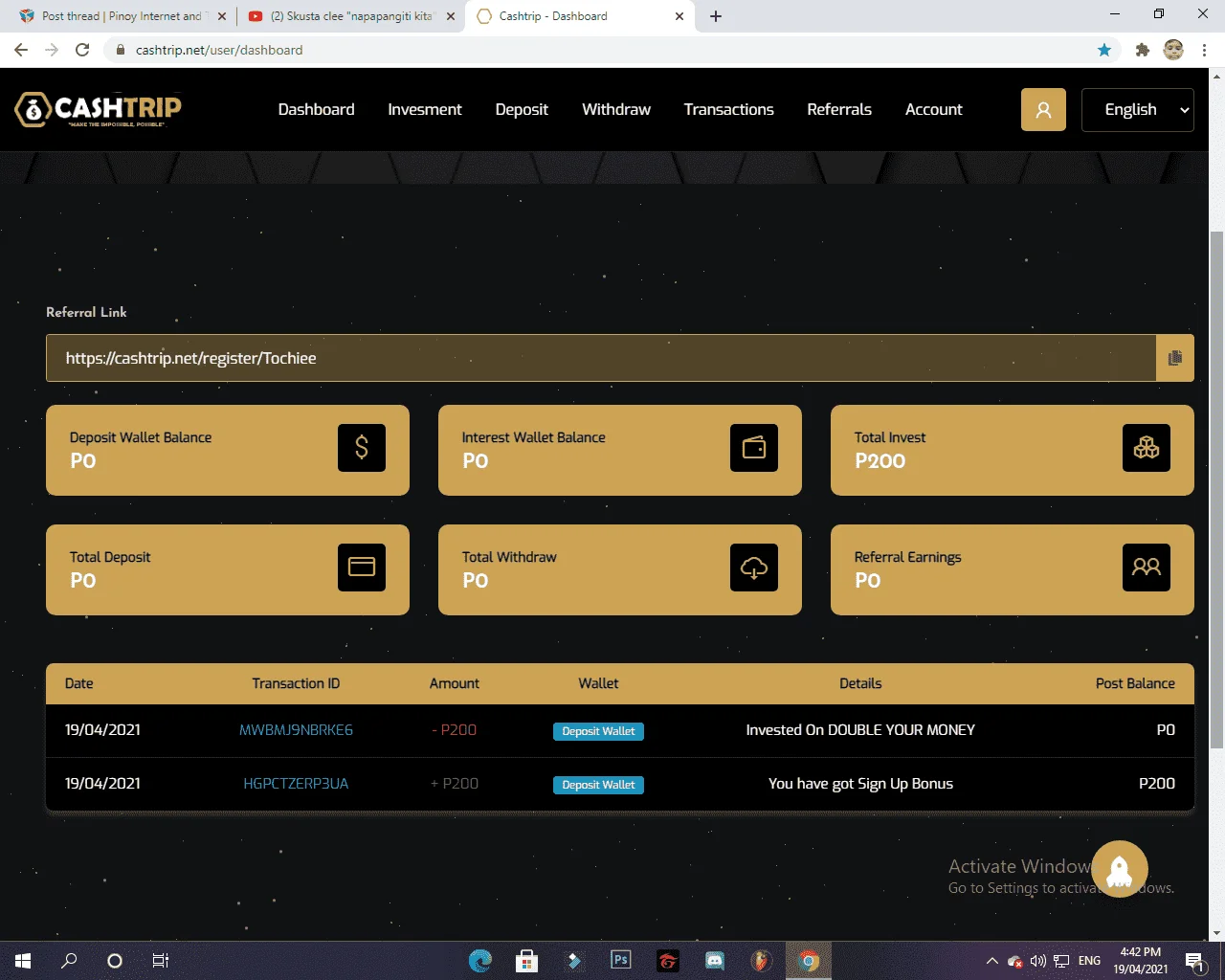
Task: Click the Deposit Wallet Balance card
Action: pos(228,450)
